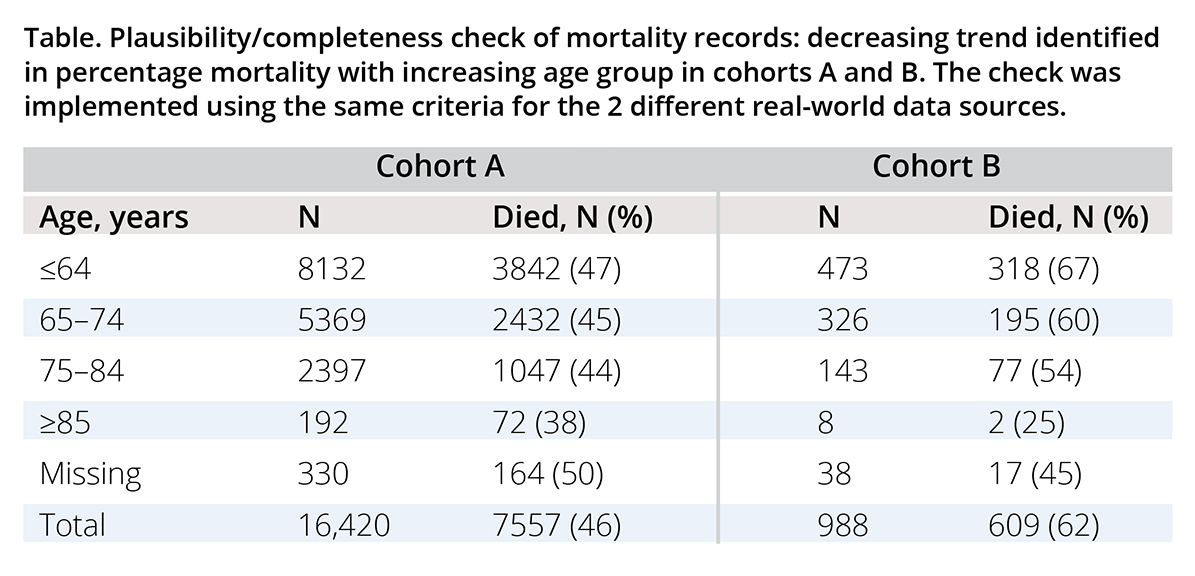1195x576 pixels.
Task: Select the cell showing 318 (67)
Action: click(x=1045, y=269)
